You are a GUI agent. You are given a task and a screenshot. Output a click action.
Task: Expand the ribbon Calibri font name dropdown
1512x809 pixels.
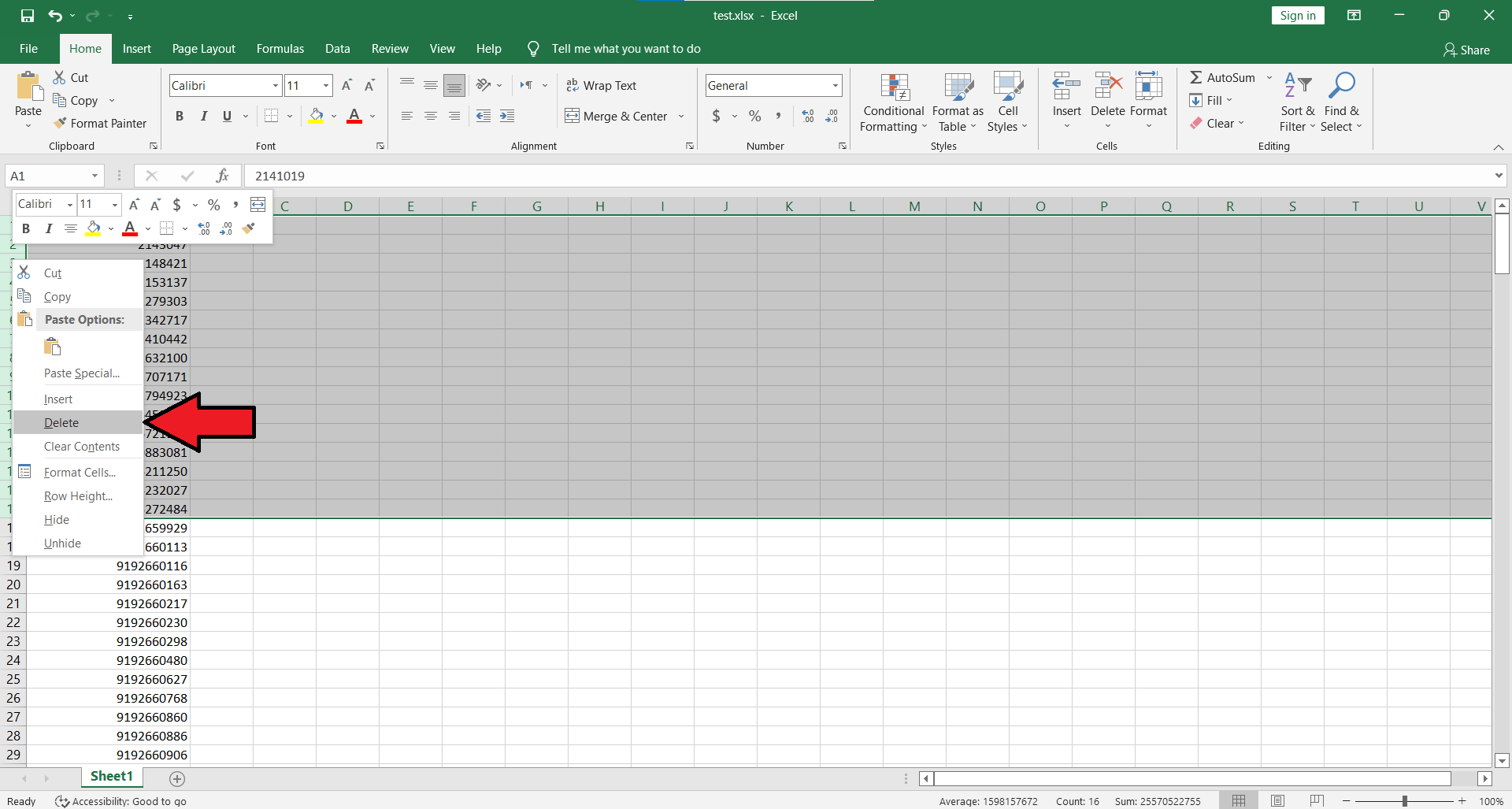click(275, 86)
